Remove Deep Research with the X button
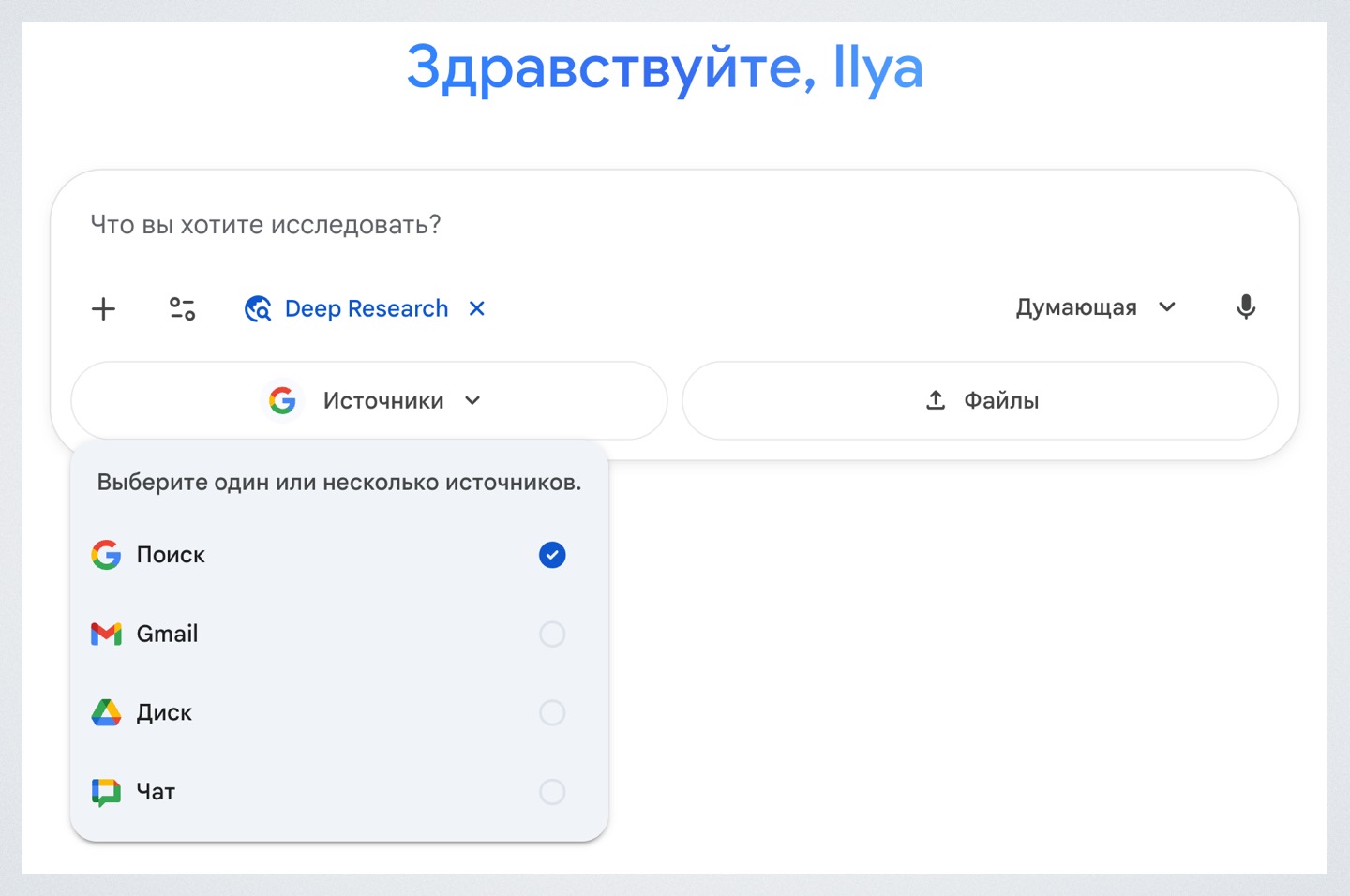 477,308
